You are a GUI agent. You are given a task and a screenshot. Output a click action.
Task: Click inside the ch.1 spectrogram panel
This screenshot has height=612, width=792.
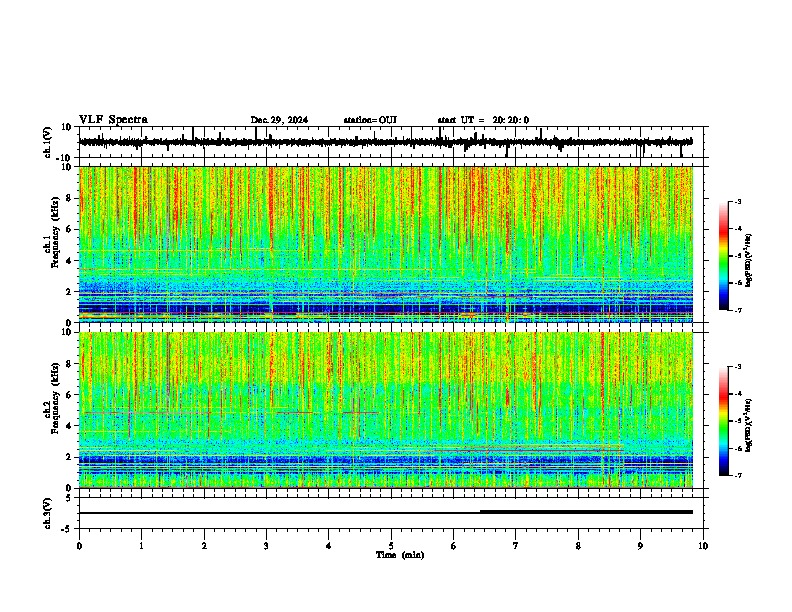386,244
